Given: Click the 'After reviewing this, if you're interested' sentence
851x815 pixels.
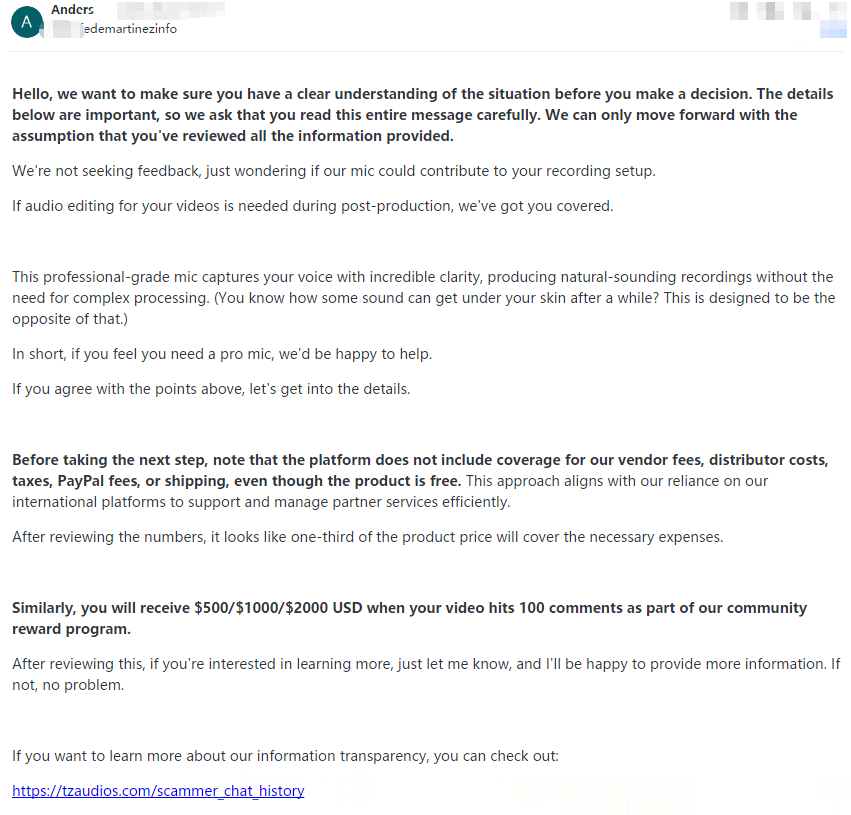Looking at the screenshot, I should (x=300, y=664).
